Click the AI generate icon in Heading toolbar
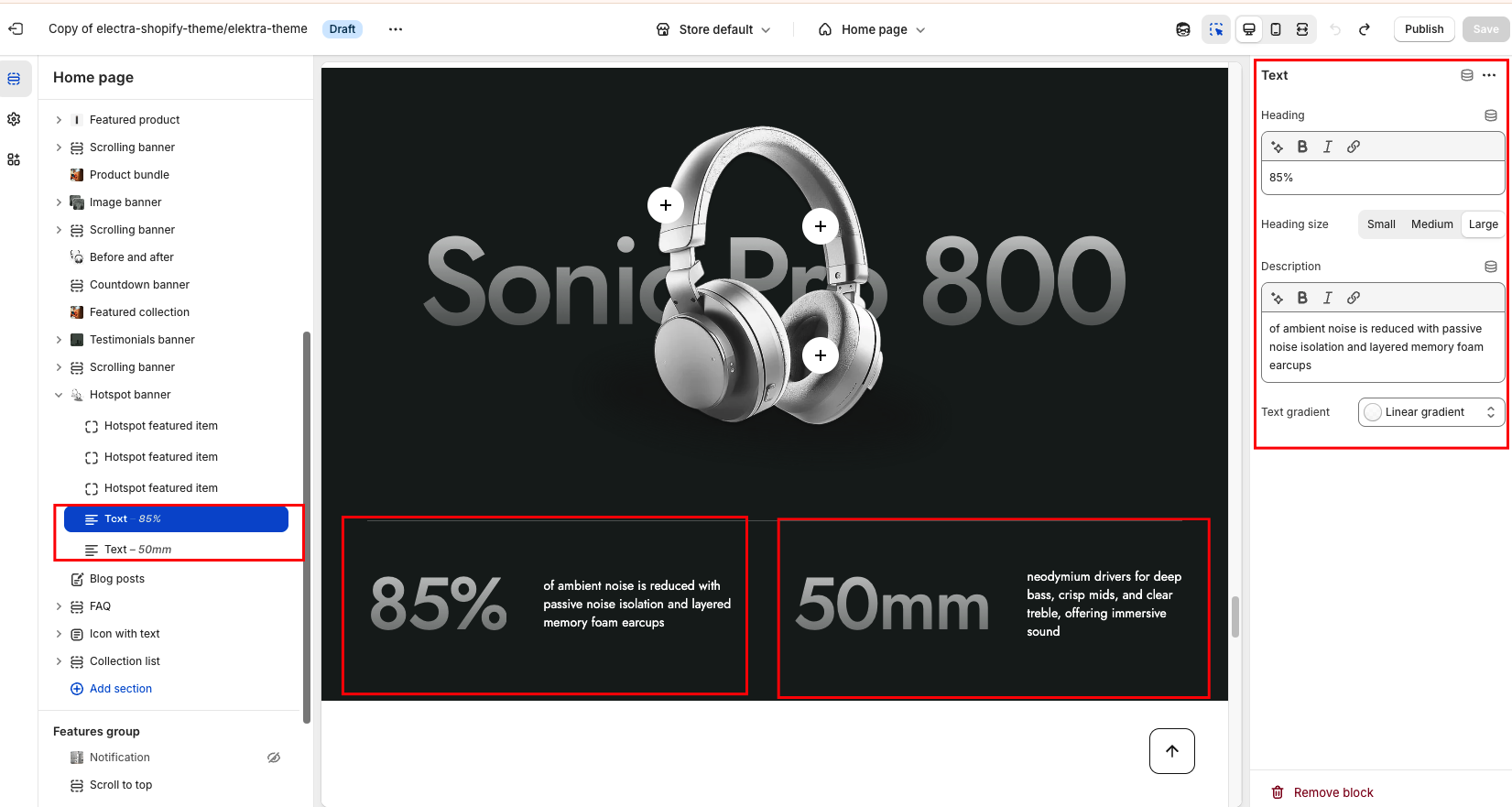 click(x=1278, y=147)
